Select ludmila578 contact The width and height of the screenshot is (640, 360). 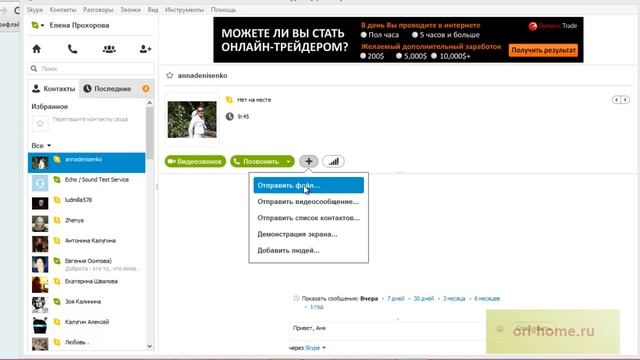(x=87, y=204)
